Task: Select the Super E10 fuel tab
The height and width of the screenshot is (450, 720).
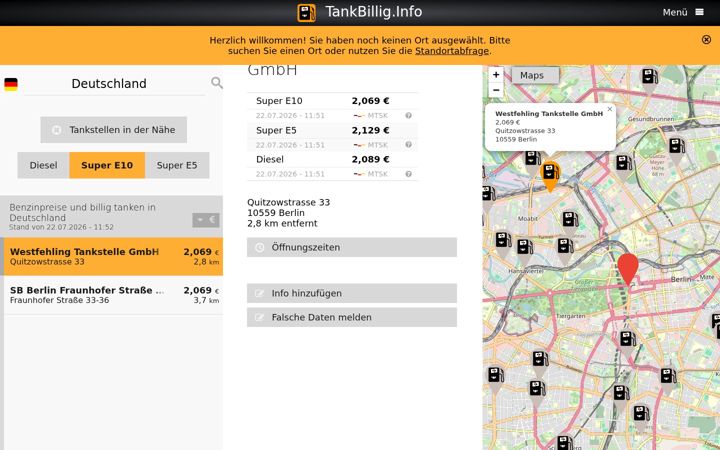Action: 107,165
